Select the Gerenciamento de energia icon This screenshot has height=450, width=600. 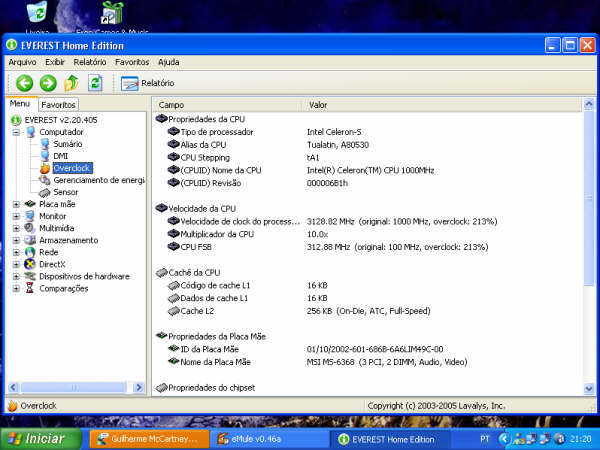(45, 180)
